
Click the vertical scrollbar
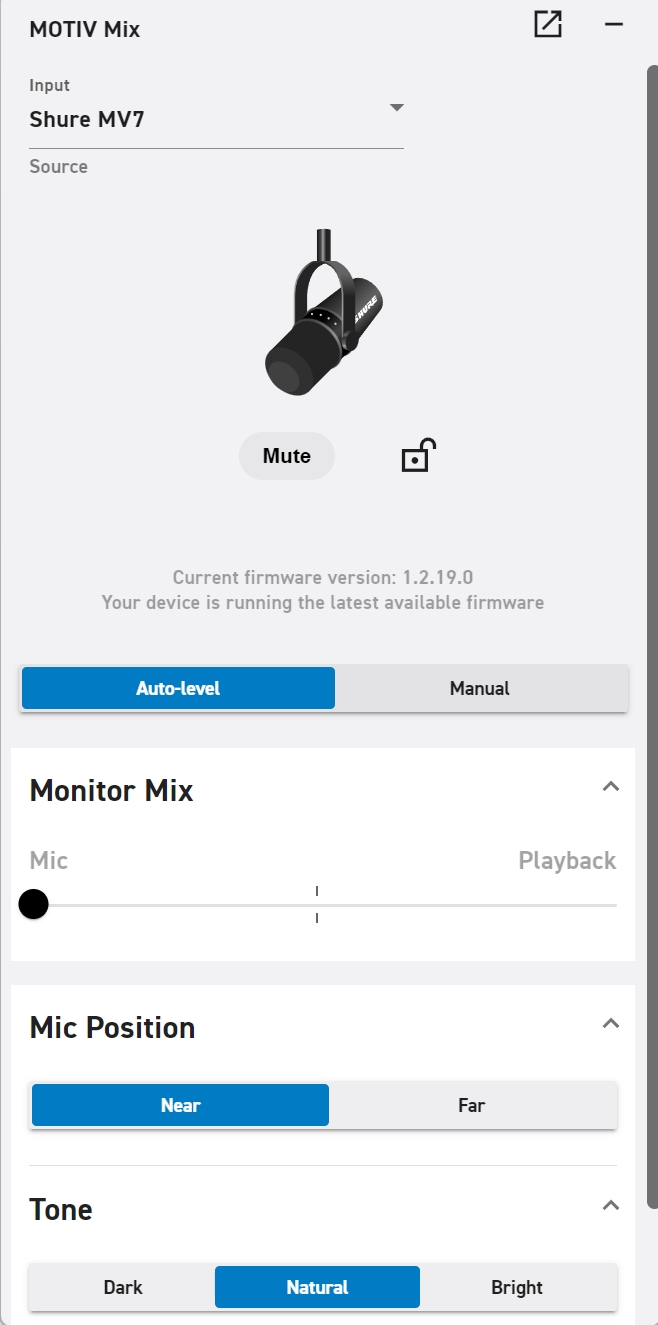(x=653, y=635)
